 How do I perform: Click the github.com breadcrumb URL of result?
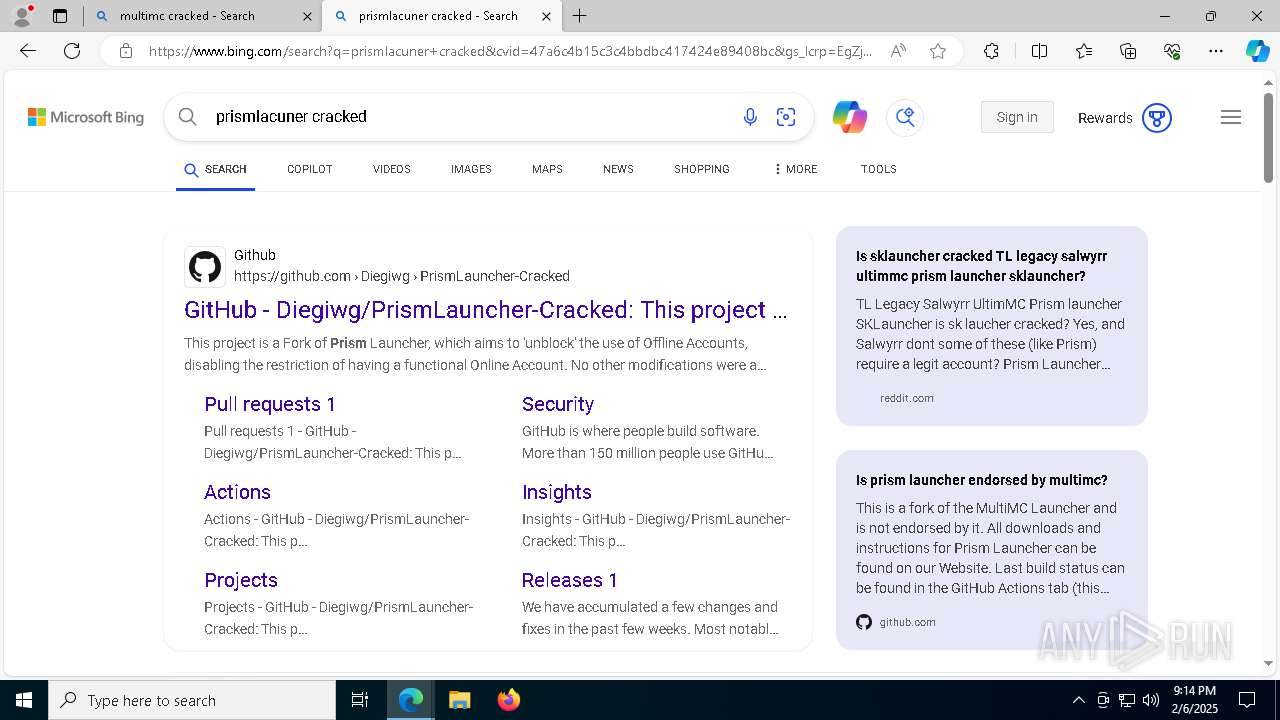pyautogui.click(x=402, y=276)
